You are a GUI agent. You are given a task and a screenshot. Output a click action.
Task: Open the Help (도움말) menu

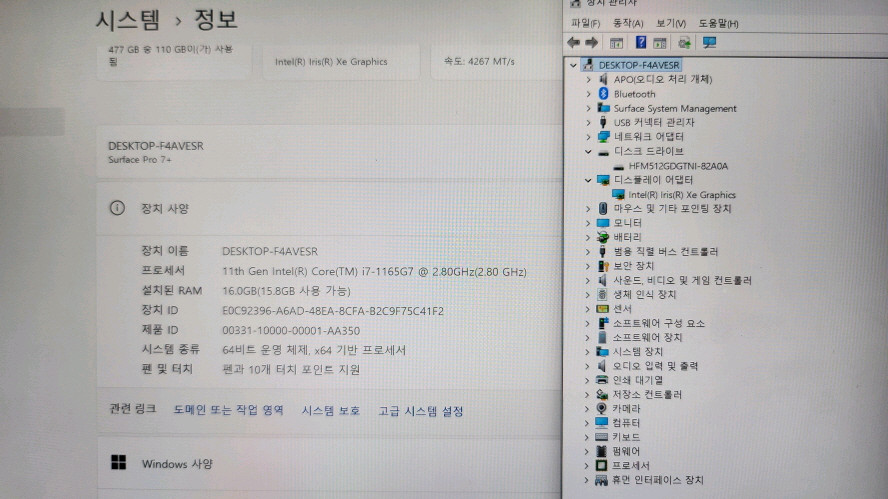point(718,23)
